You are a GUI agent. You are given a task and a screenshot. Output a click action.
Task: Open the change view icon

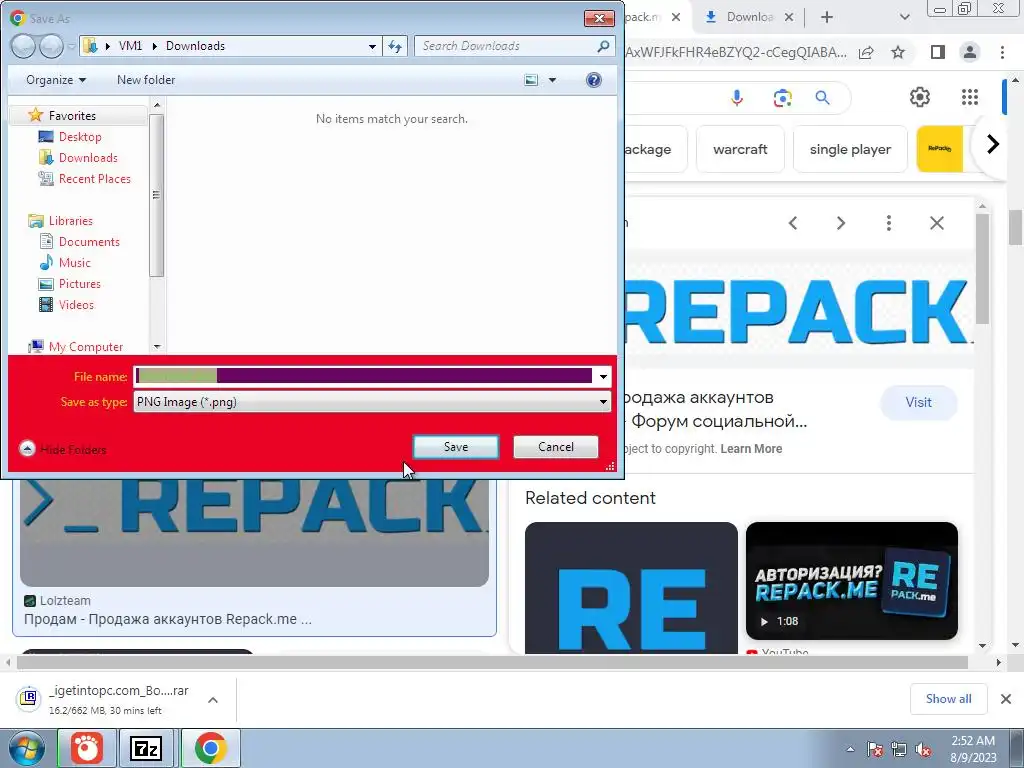532,80
